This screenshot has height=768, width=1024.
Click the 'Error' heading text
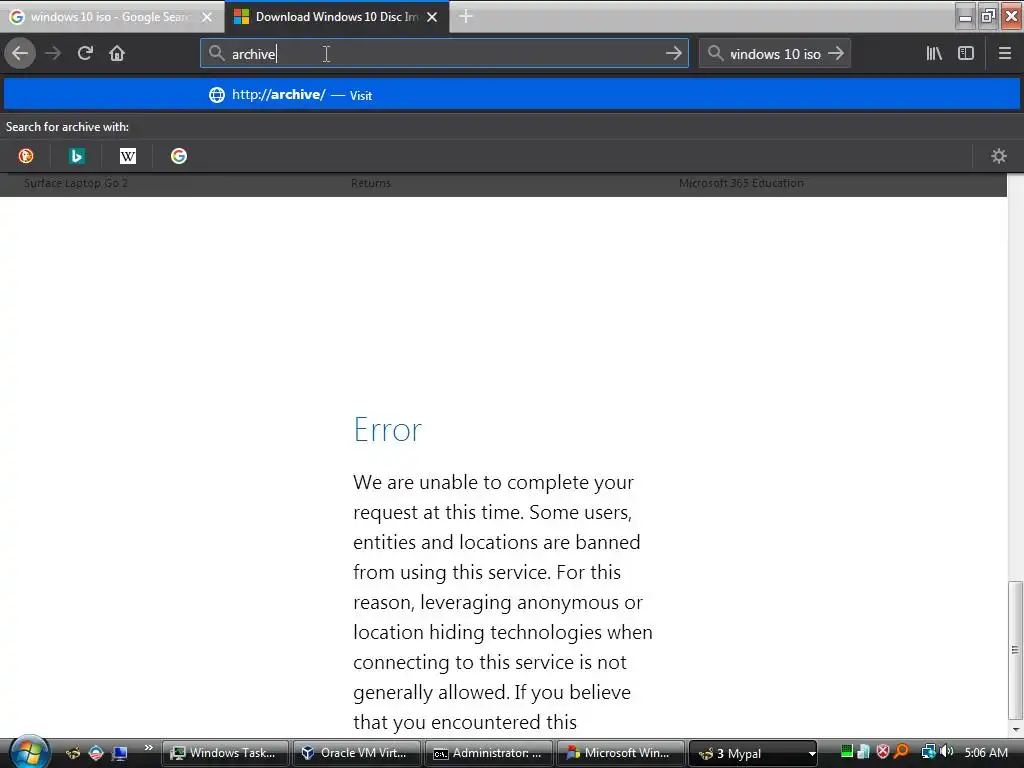[388, 430]
